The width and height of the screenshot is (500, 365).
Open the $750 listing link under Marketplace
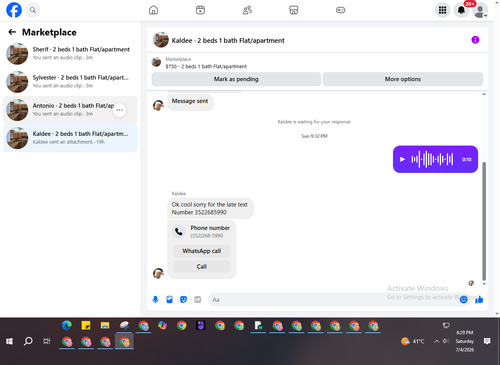tap(206, 66)
